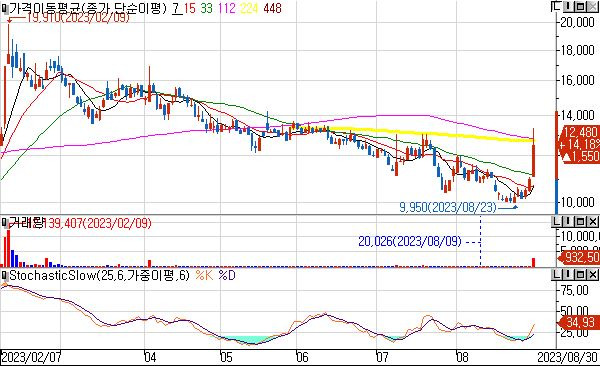Image resolution: width=600 pixels, height=366 pixels.
Task: Click the 20,000 price axis label
Action: point(577,22)
